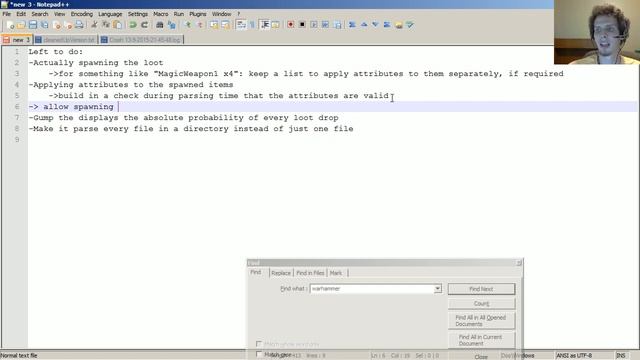Toggle the Indent Guide toolbar icon
Screen dimensions: 640x360
point(264,25)
